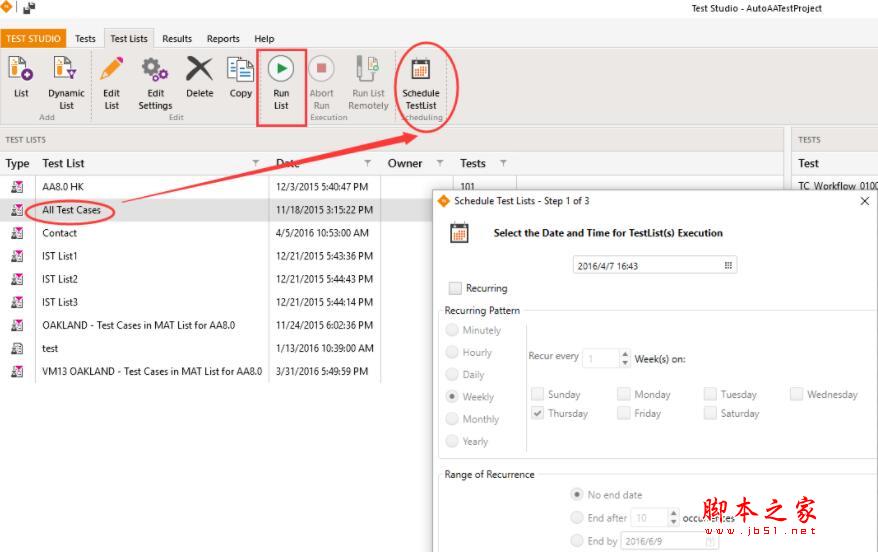Viewport: 878px width, 552px height.
Task: Enable the Recurring checkbox
Action: pos(455,288)
